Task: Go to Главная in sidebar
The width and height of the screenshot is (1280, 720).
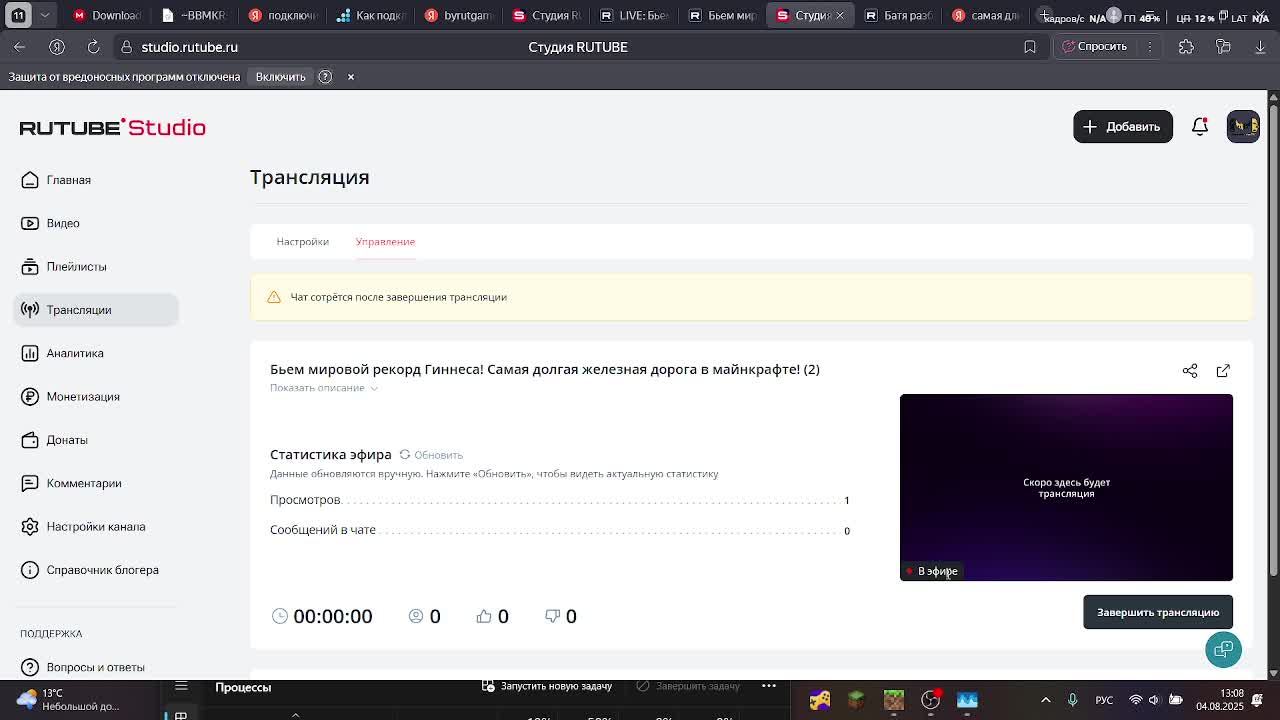Action: point(69,180)
